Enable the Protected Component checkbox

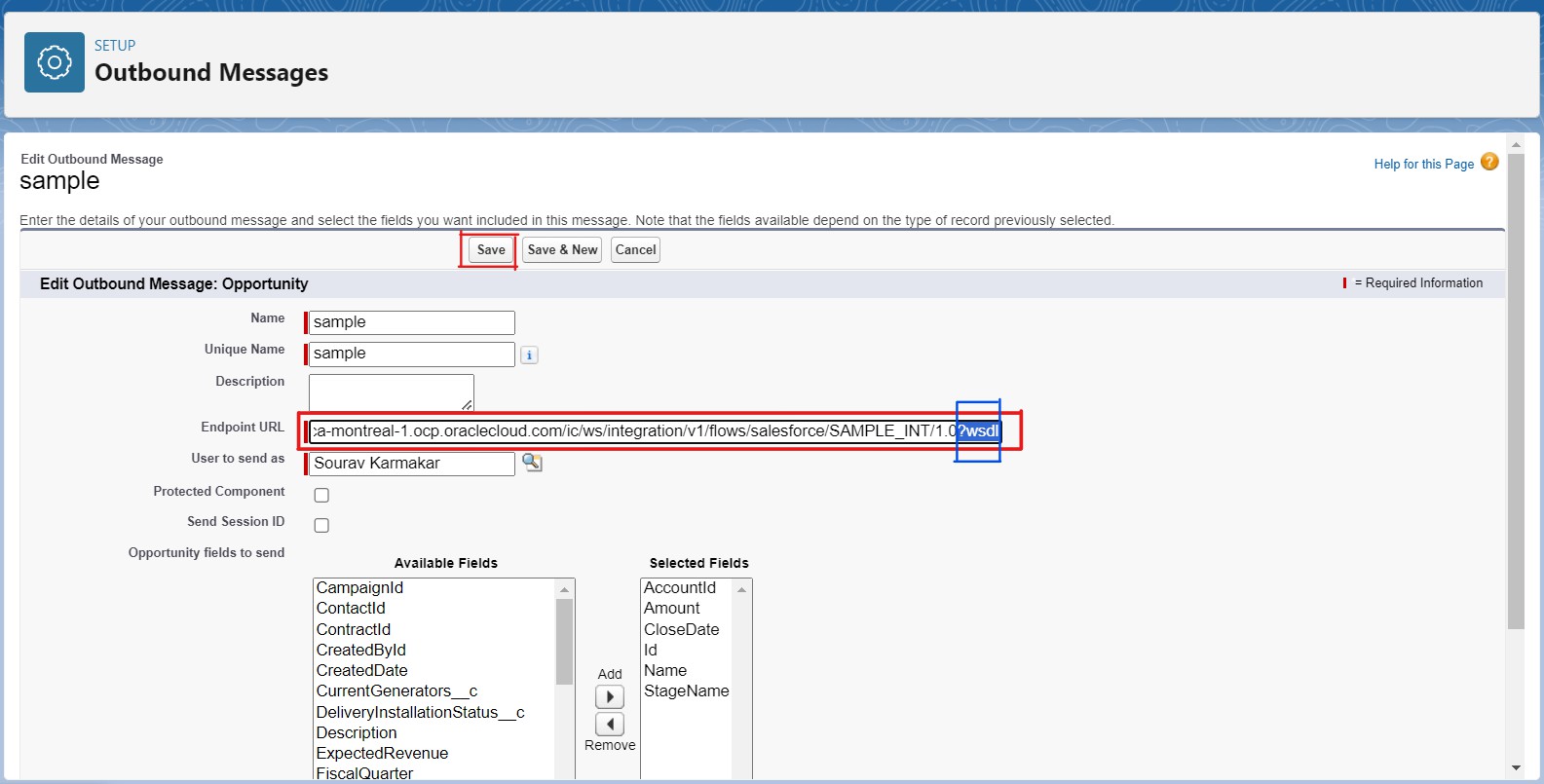(321, 495)
